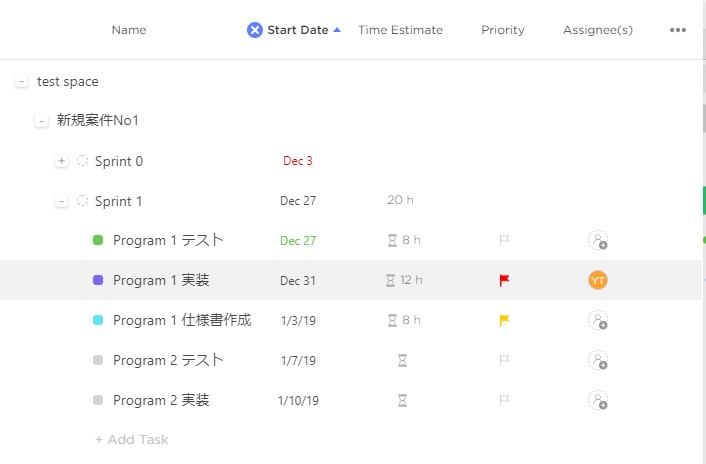706x464 pixels.
Task: Set the priority flag for Program 2 実装
Action: click(504, 401)
